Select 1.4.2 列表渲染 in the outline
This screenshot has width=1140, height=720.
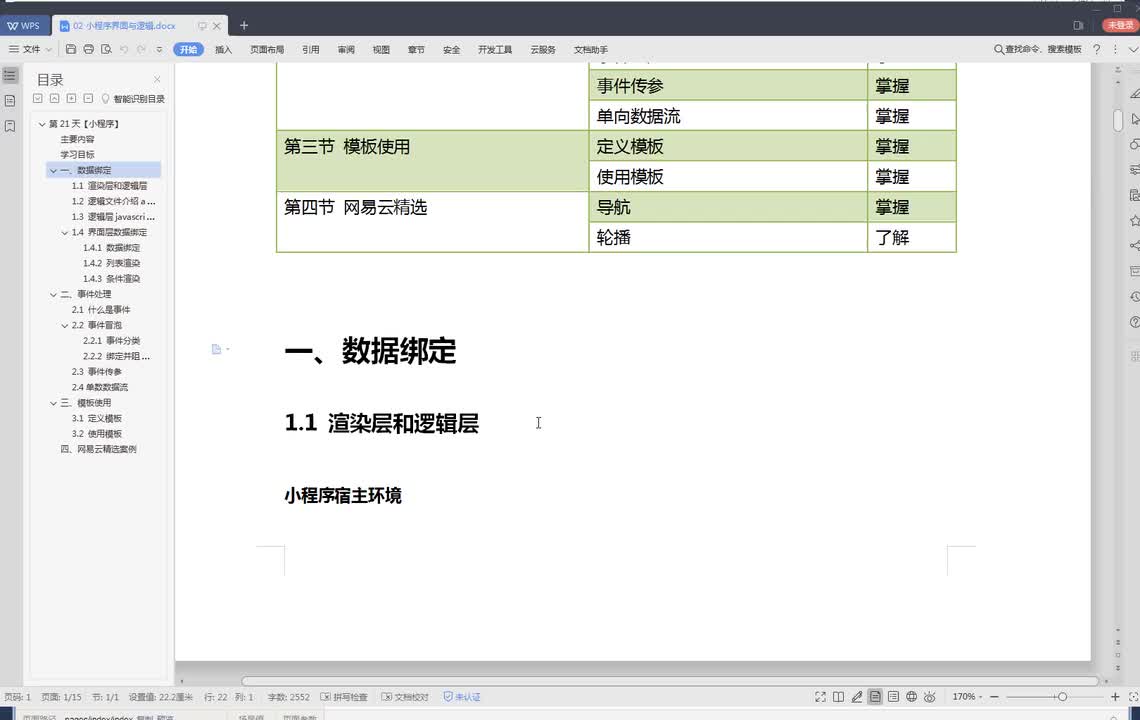pyautogui.click(x=111, y=263)
